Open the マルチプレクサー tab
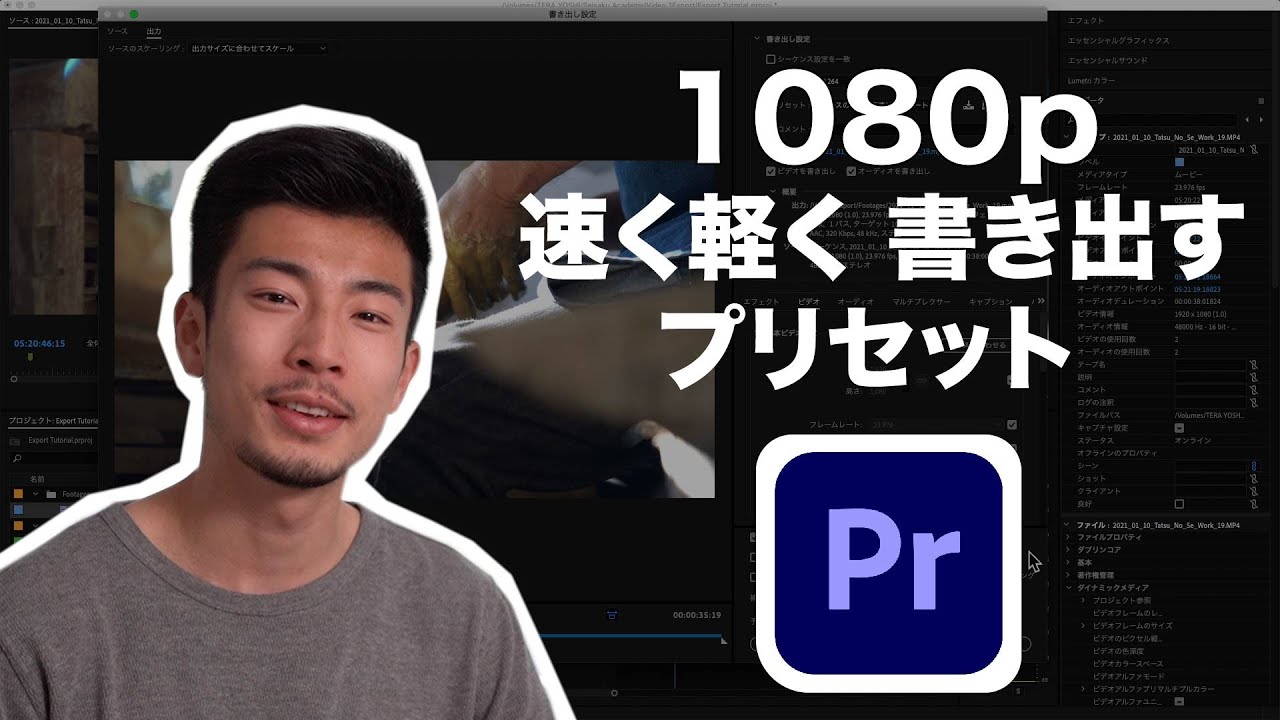The image size is (1280, 720). pyautogui.click(x=922, y=301)
